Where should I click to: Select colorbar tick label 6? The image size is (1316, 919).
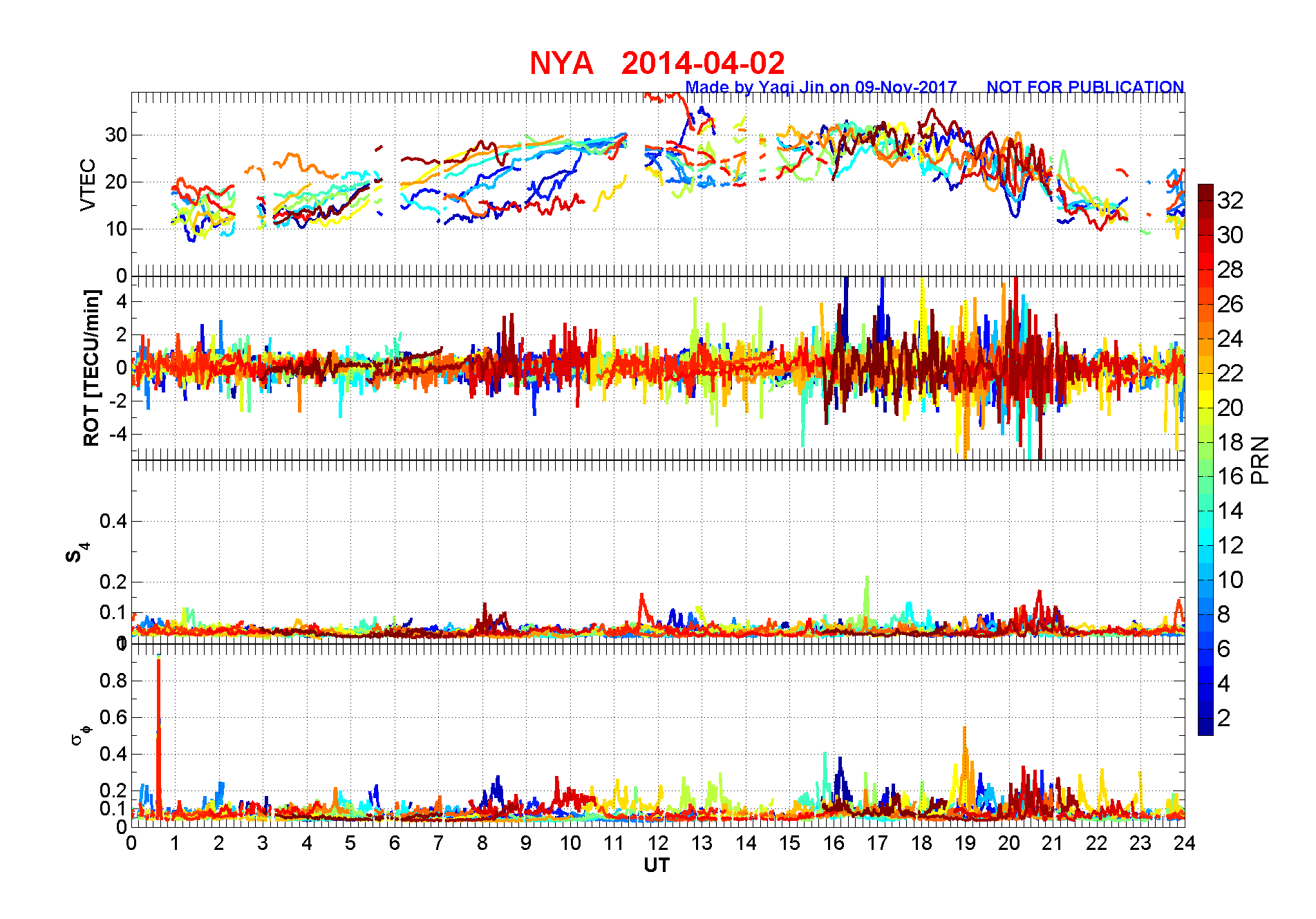tap(1224, 649)
